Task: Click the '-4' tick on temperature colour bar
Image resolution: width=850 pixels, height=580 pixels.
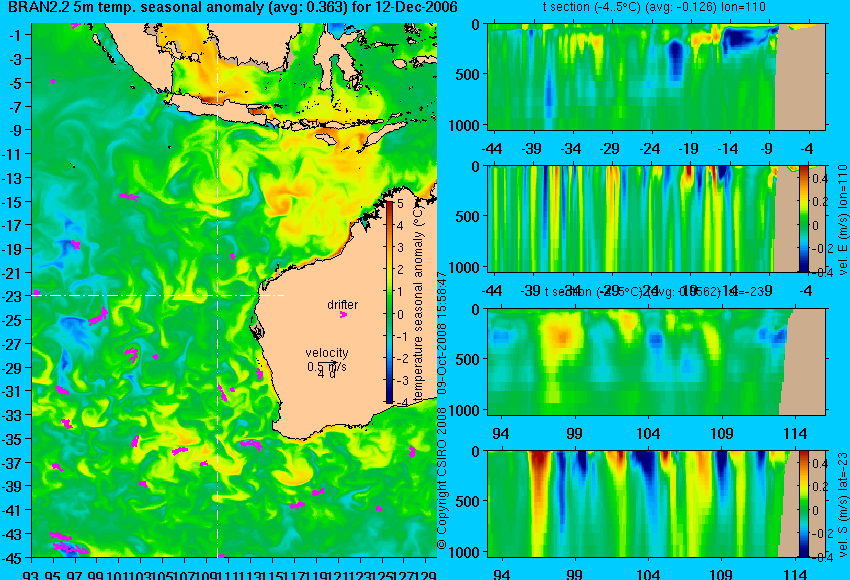Action: 401,403
